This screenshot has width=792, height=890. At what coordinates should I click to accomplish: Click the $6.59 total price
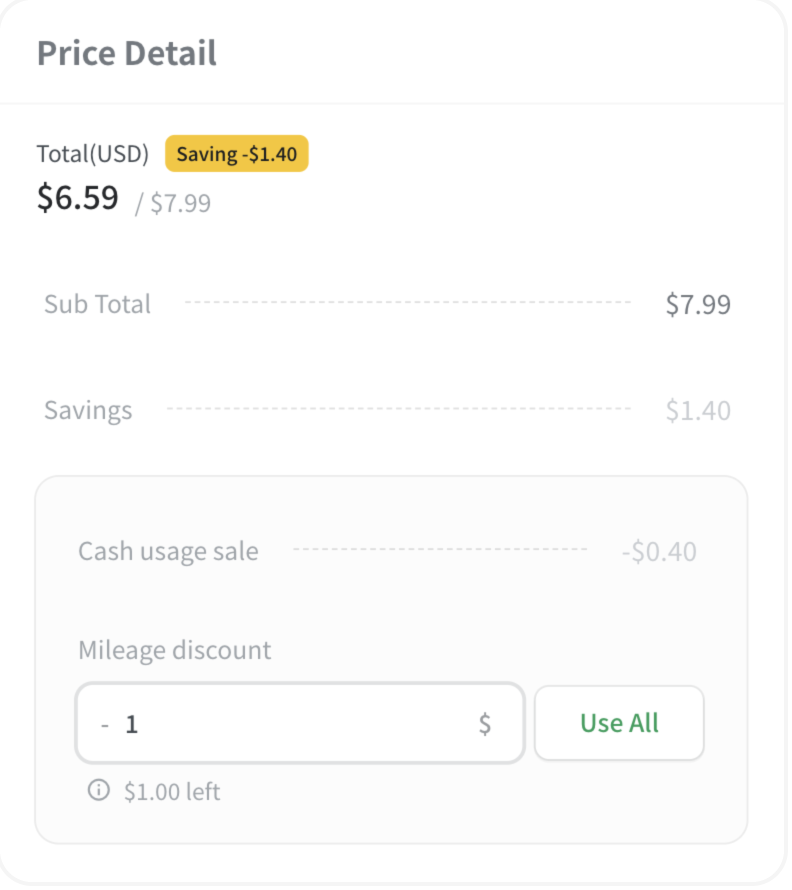tap(78, 198)
